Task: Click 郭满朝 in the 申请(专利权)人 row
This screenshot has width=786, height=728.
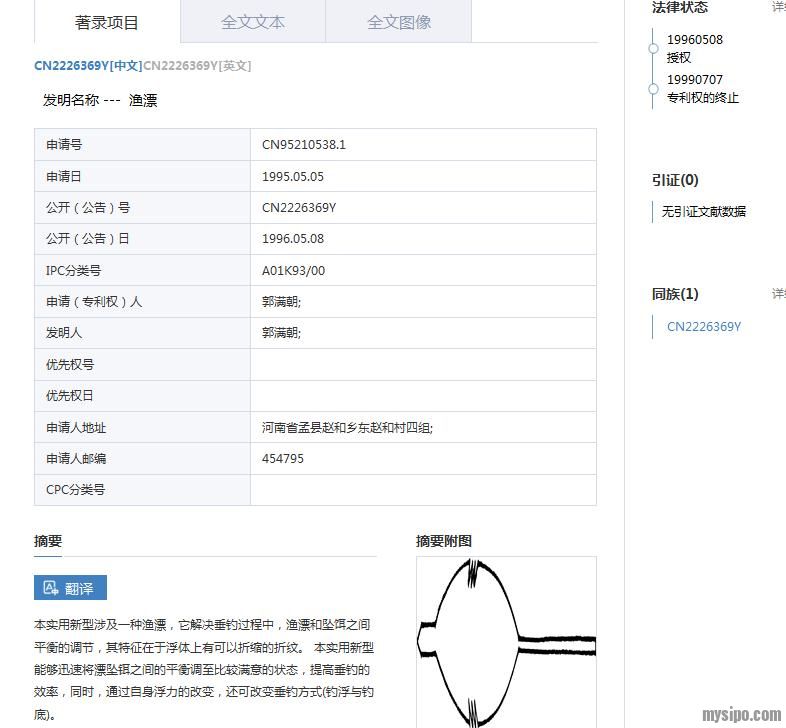Action: coord(281,302)
